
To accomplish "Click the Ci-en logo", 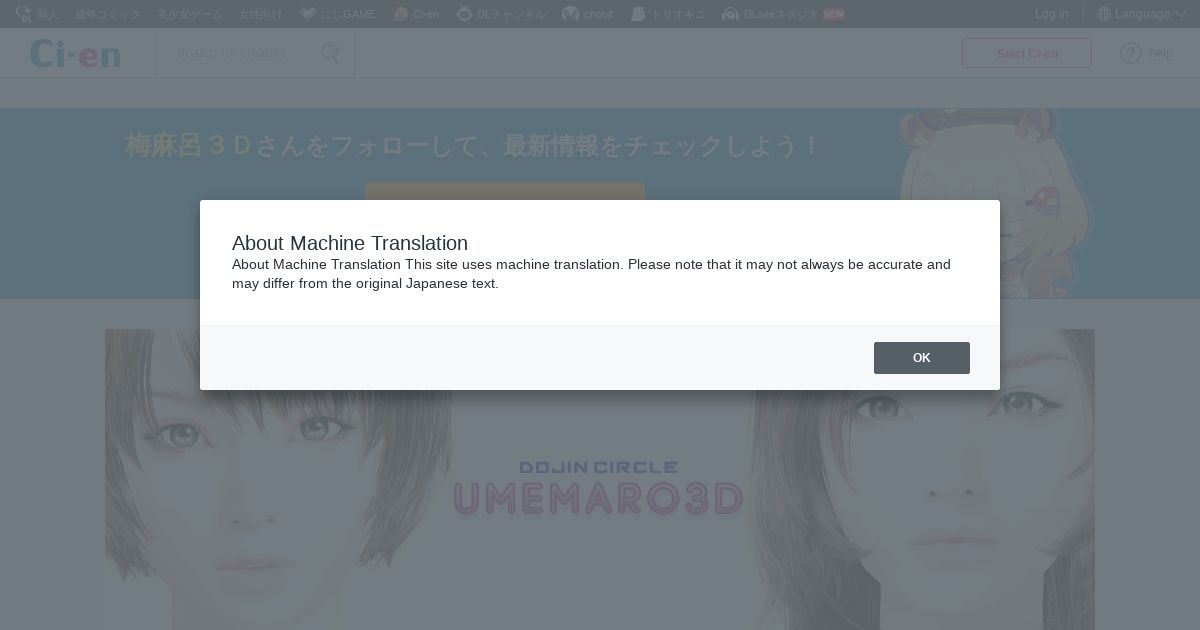I will click(x=75, y=54).
